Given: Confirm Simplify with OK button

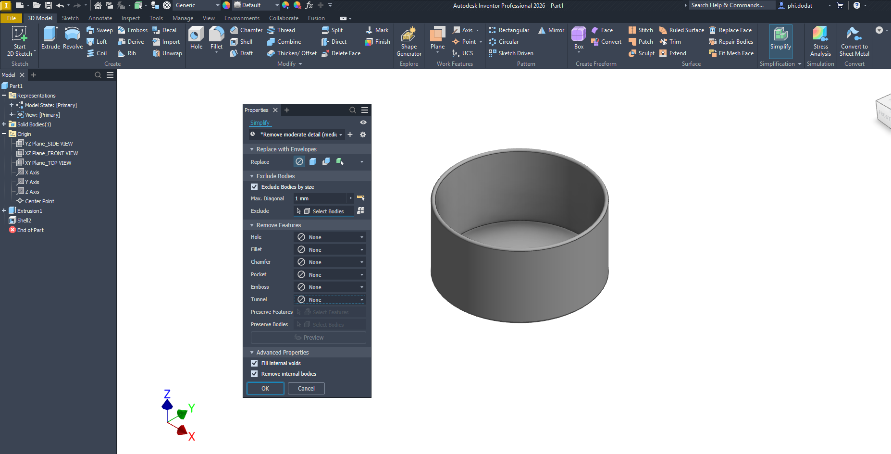Looking at the screenshot, I should [x=265, y=388].
